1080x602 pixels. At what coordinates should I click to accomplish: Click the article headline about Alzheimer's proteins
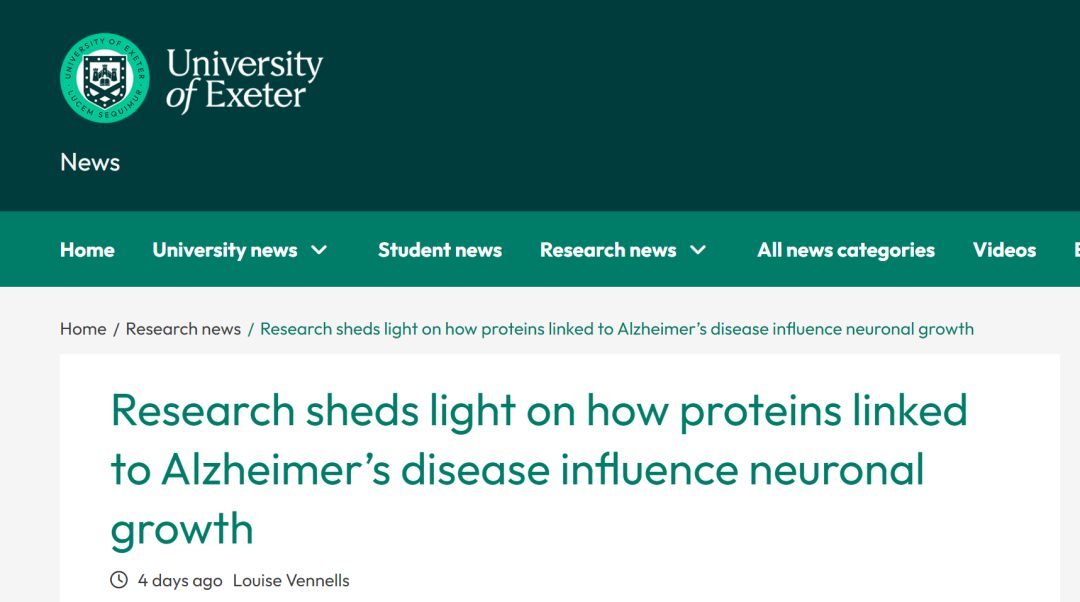pyautogui.click(x=539, y=469)
